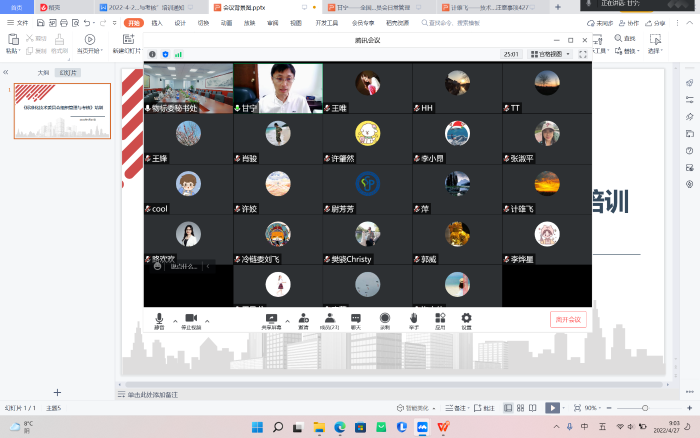Start recording with the record icon
The height and width of the screenshot is (438, 700).
point(385,319)
